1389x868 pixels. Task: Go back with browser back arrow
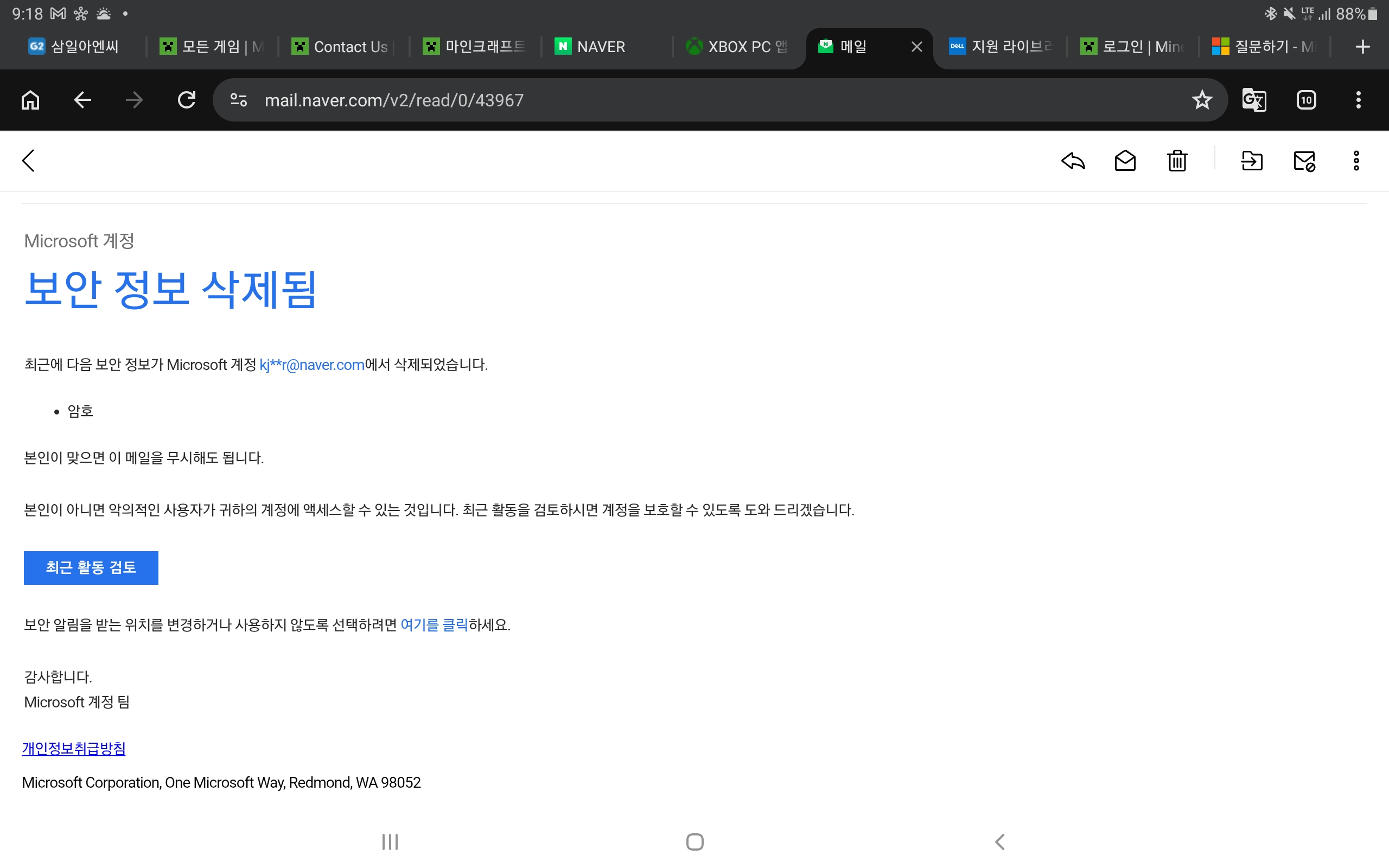(82, 100)
